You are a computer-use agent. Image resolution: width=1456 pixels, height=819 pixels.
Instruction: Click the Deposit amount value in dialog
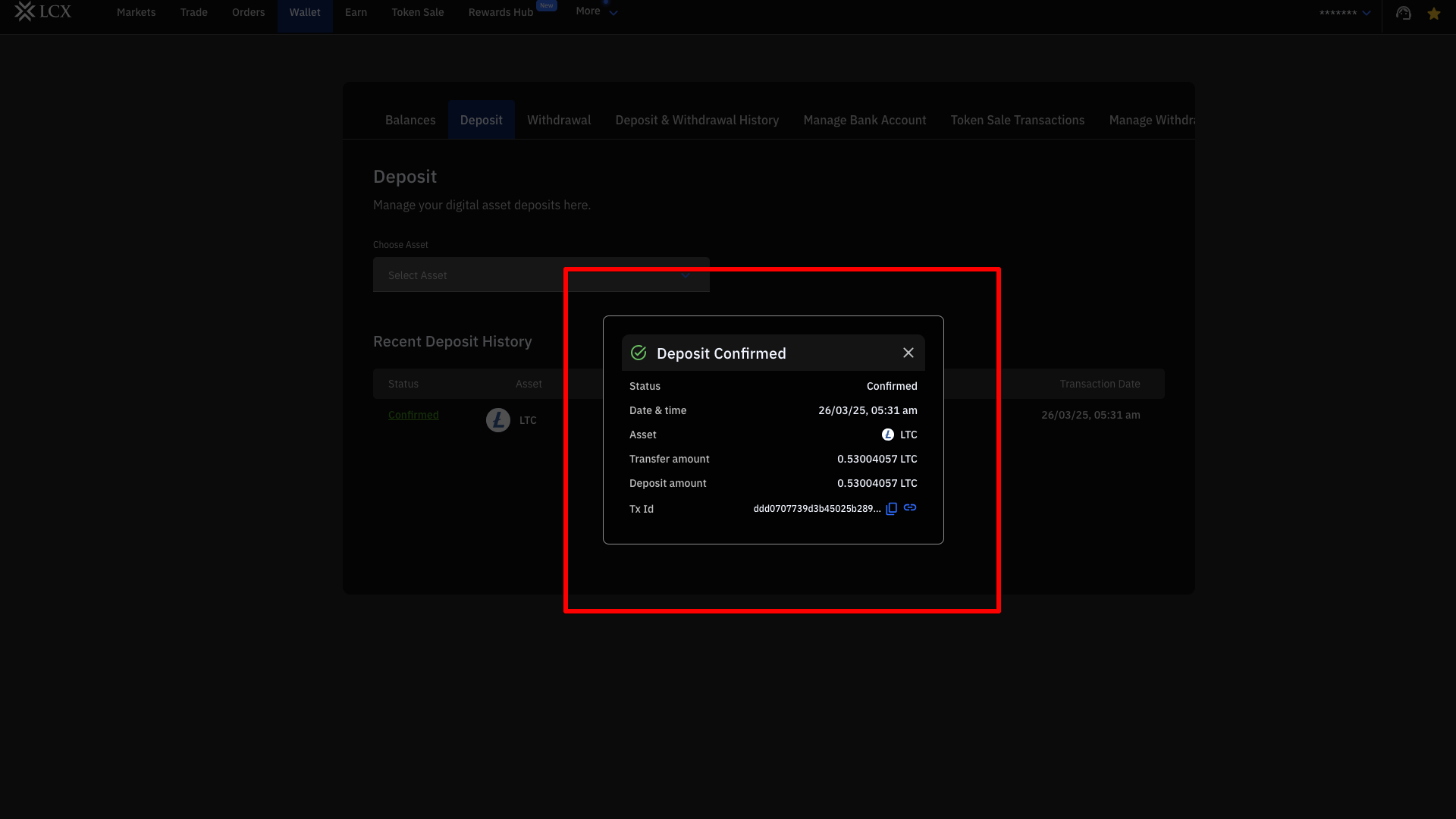(x=877, y=483)
